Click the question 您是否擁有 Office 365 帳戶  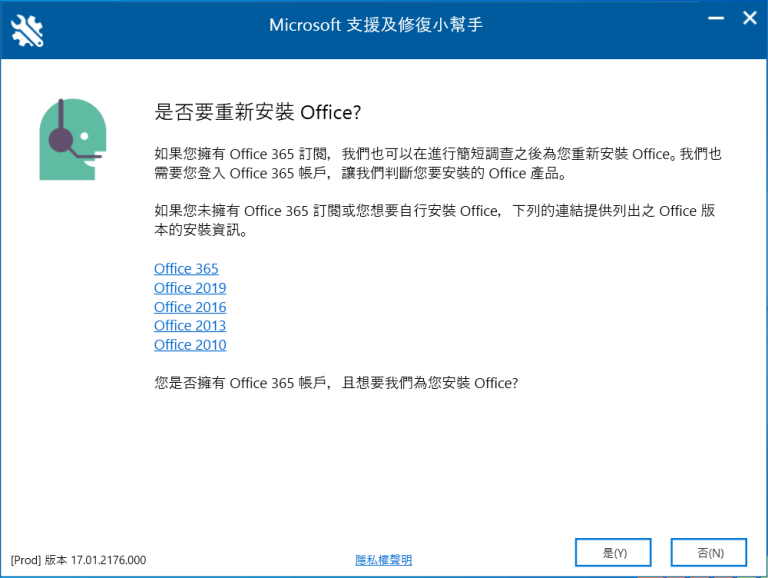[336, 383]
